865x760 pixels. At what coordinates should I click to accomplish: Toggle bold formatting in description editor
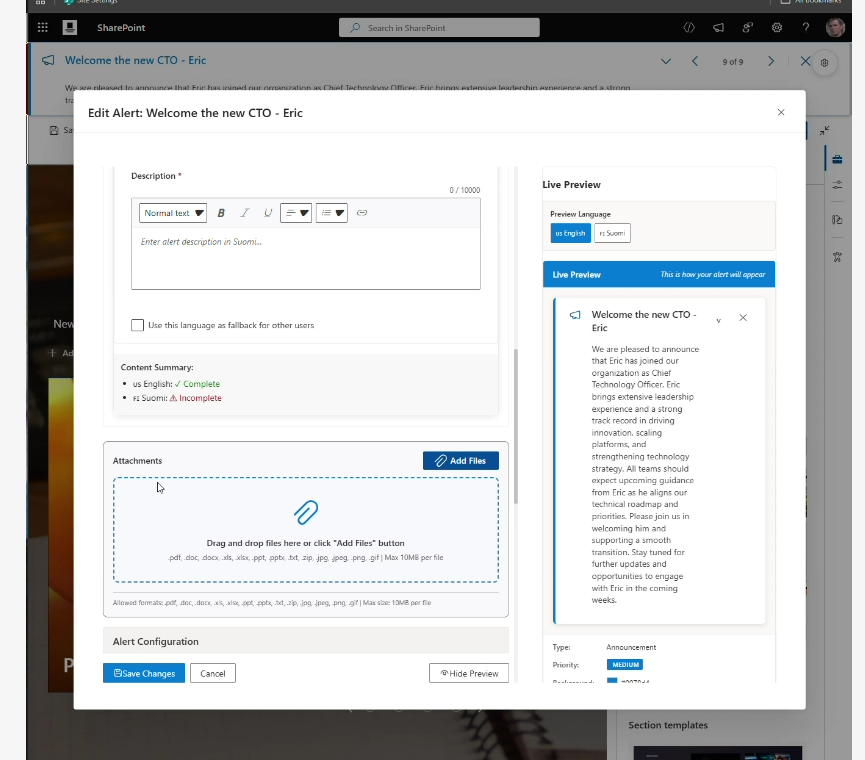click(x=221, y=213)
